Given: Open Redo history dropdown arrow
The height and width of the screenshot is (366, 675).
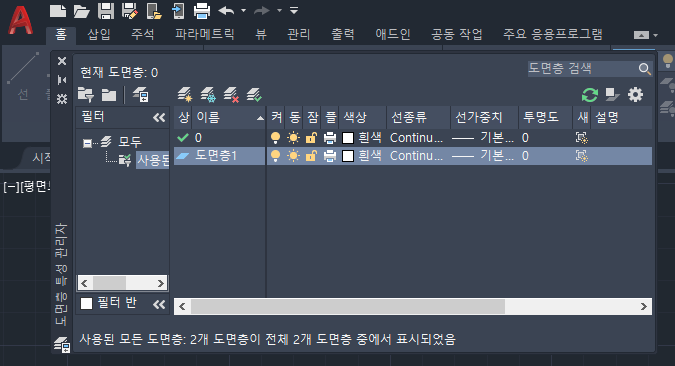Looking at the screenshot, I should pos(279,11).
